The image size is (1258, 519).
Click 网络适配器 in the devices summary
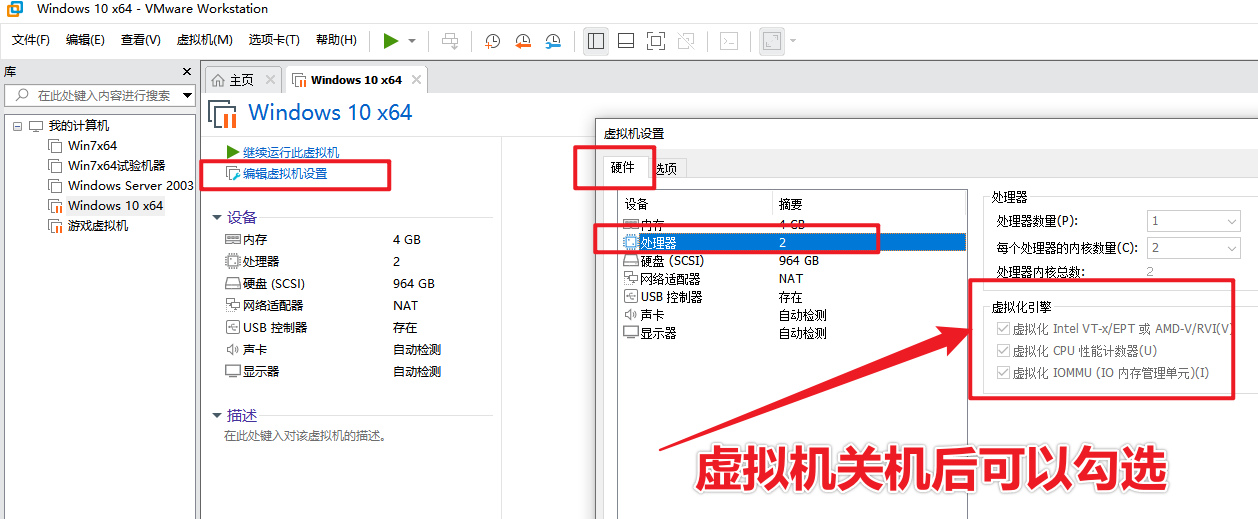coord(273,306)
